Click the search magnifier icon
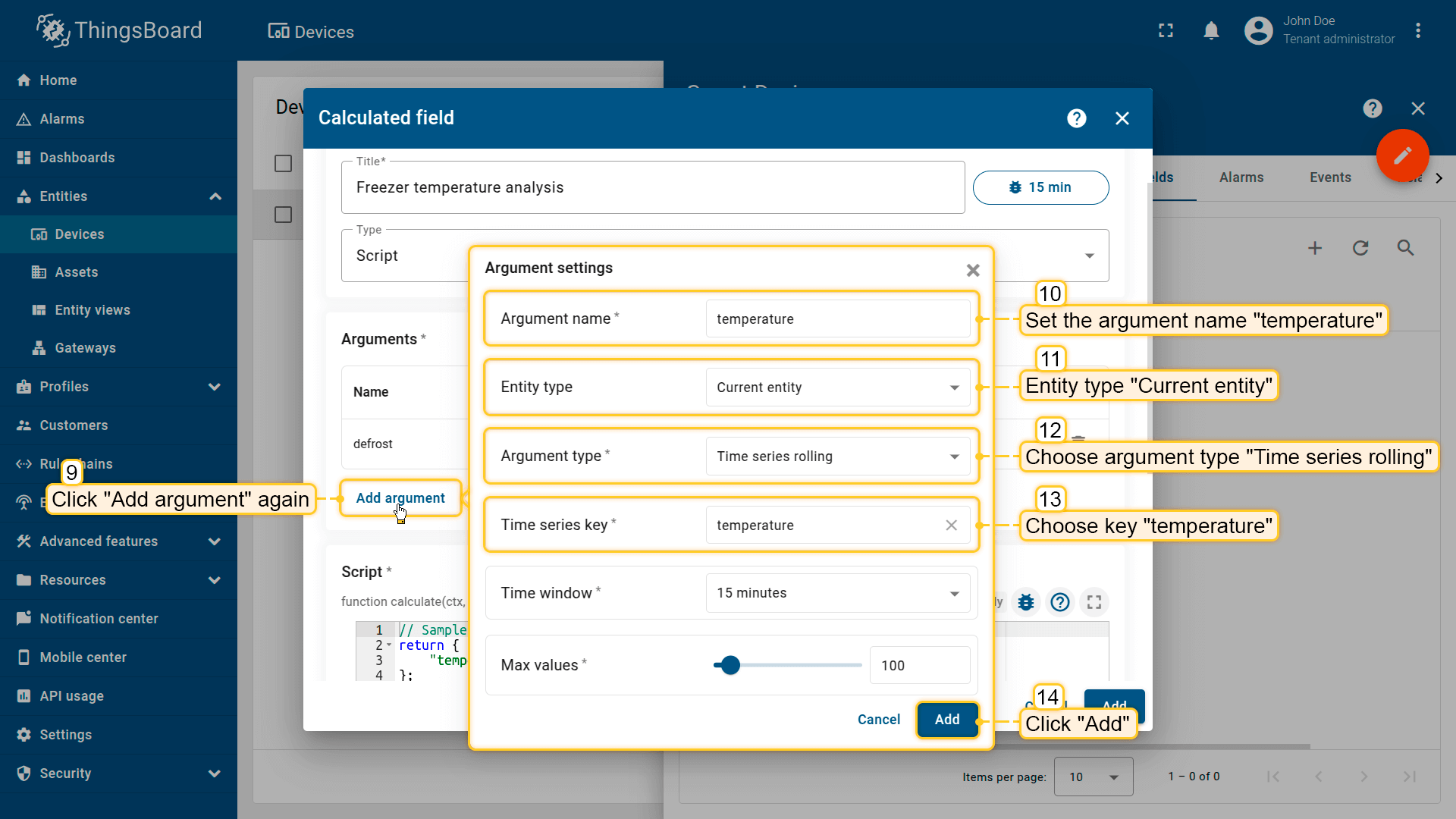1456x819 pixels. pyautogui.click(x=1405, y=248)
